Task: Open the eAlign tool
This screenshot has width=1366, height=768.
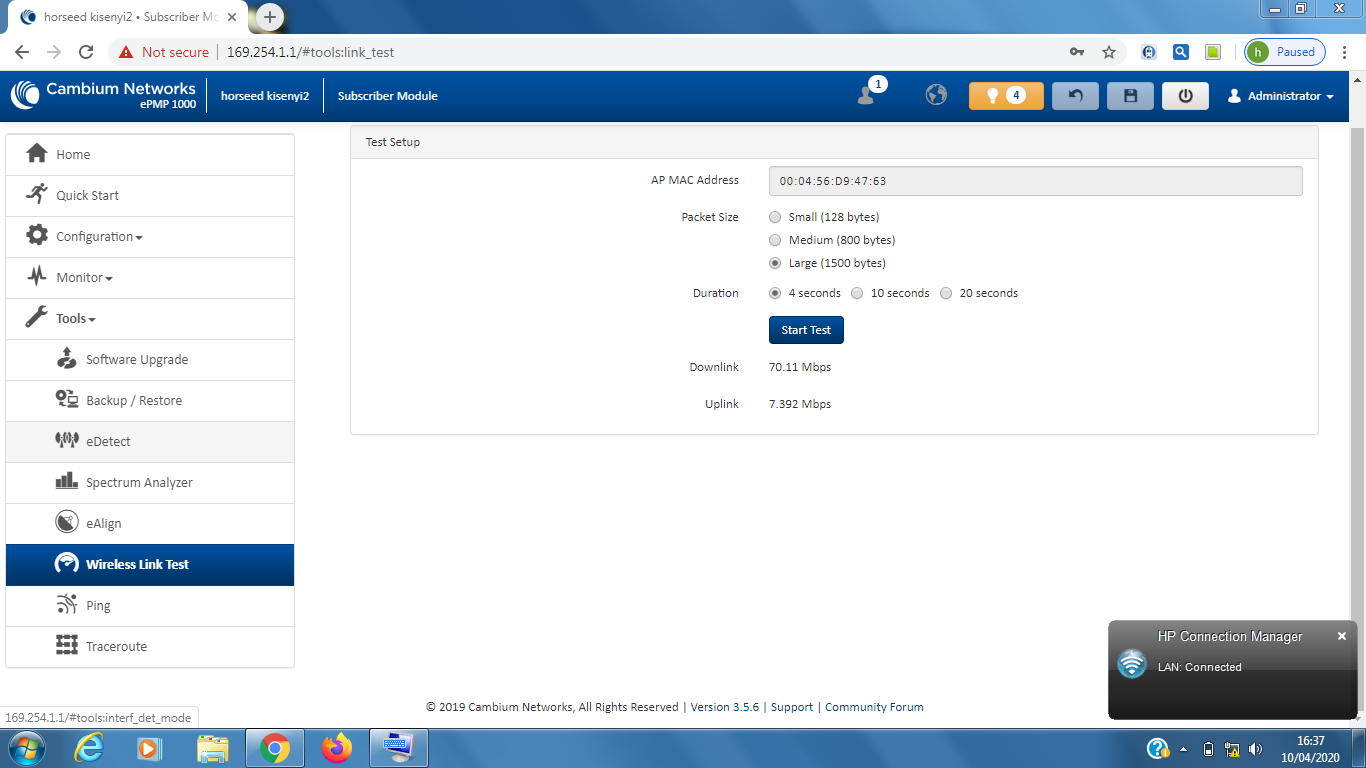Action: [x=103, y=524]
